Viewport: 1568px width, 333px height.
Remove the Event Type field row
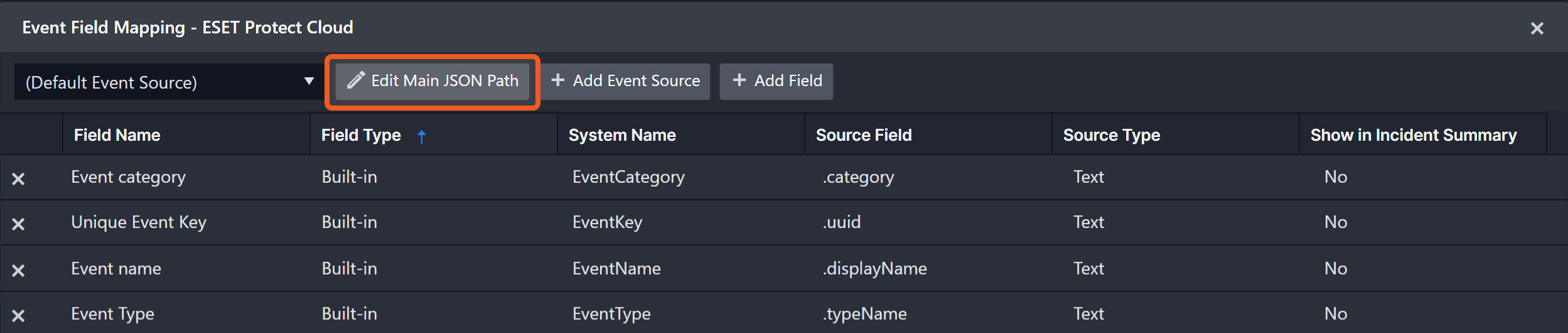coord(18,315)
